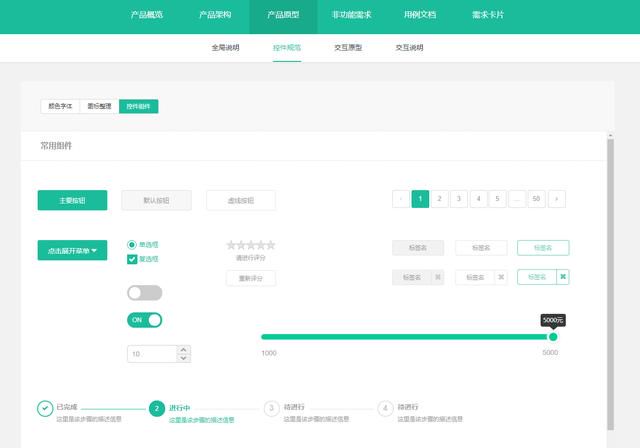Image resolution: width=640 pixels, height=448 pixels.
Task: Click the step 4 circle
Action: [x=385, y=408]
